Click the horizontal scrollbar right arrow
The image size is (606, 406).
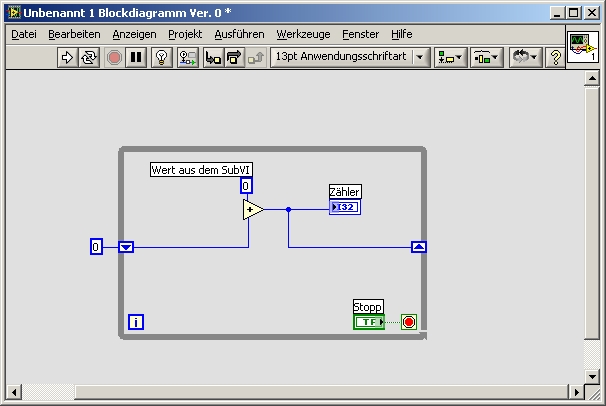(x=576, y=392)
